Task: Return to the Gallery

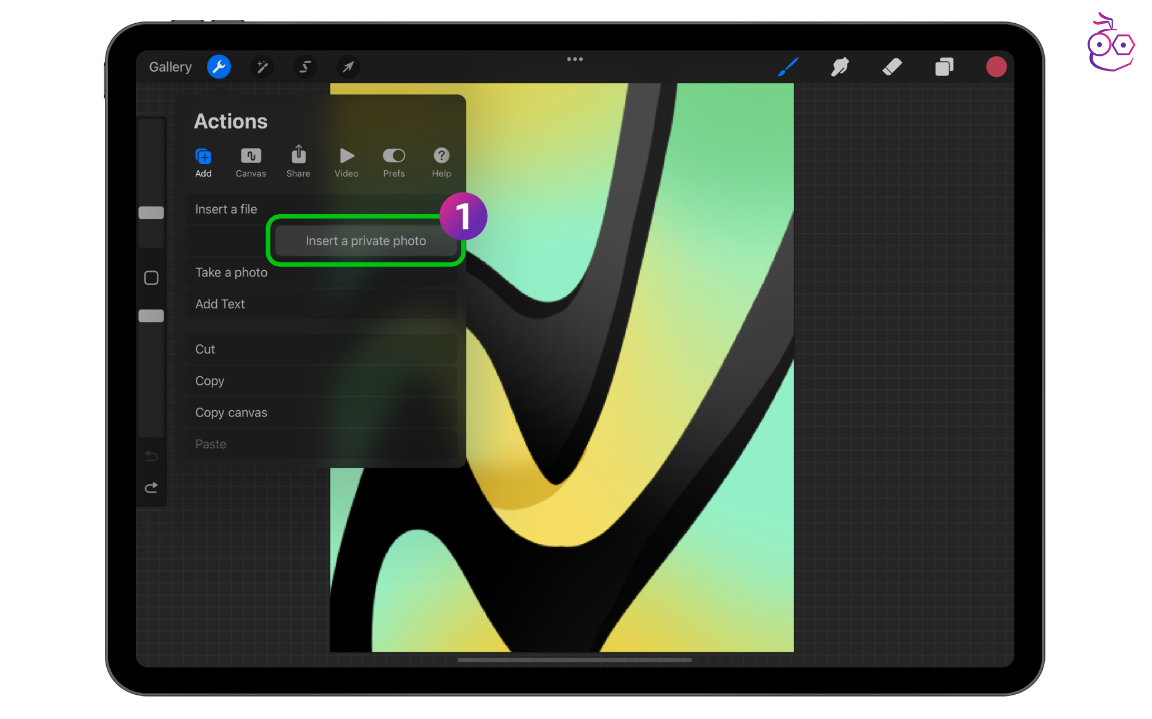Action: point(170,67)
